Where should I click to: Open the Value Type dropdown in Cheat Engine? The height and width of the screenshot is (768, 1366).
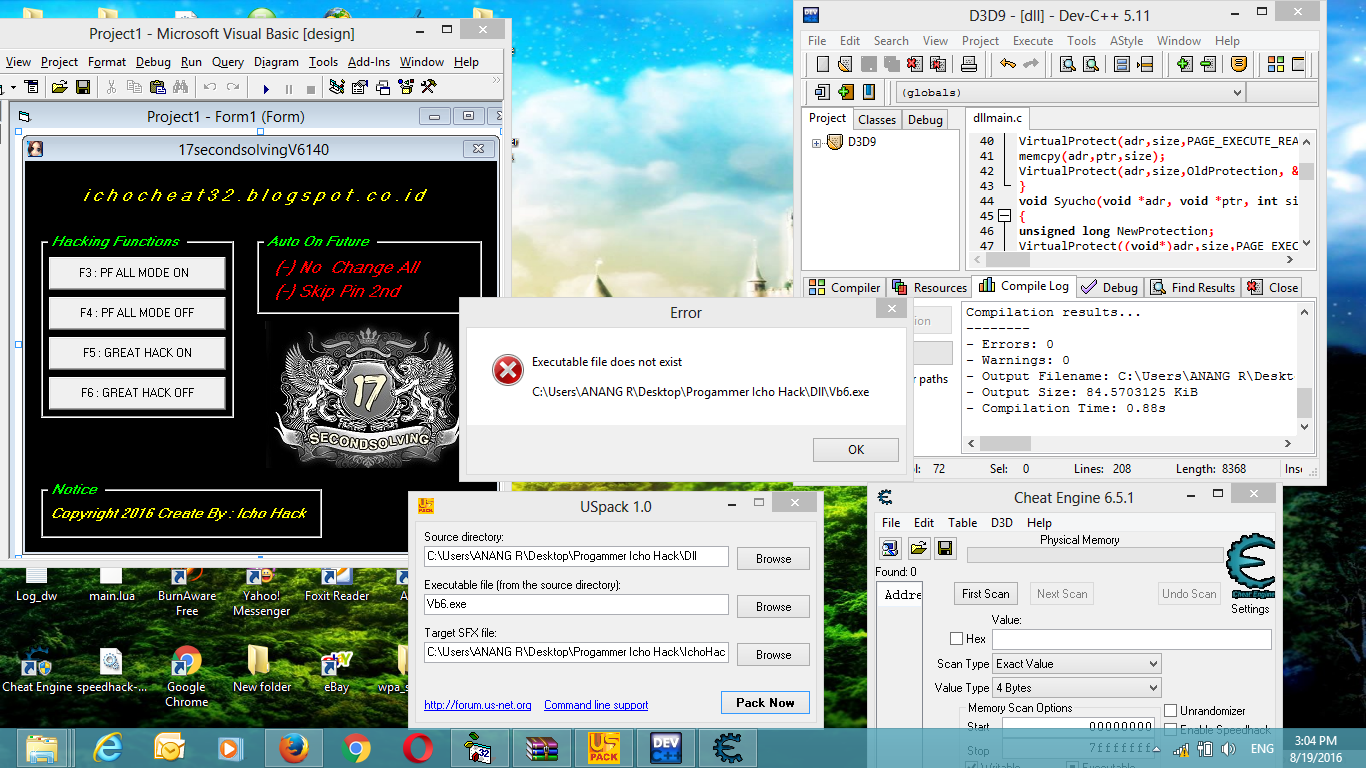point(1076,688)
